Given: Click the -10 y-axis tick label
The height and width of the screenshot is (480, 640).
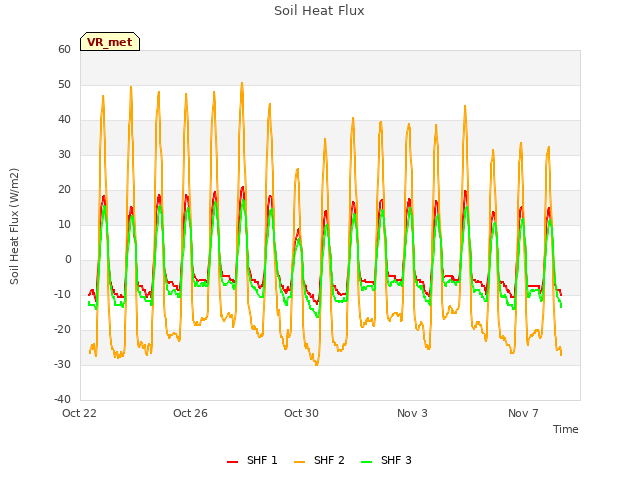Looking at the screenshot, I should point(62,294).
